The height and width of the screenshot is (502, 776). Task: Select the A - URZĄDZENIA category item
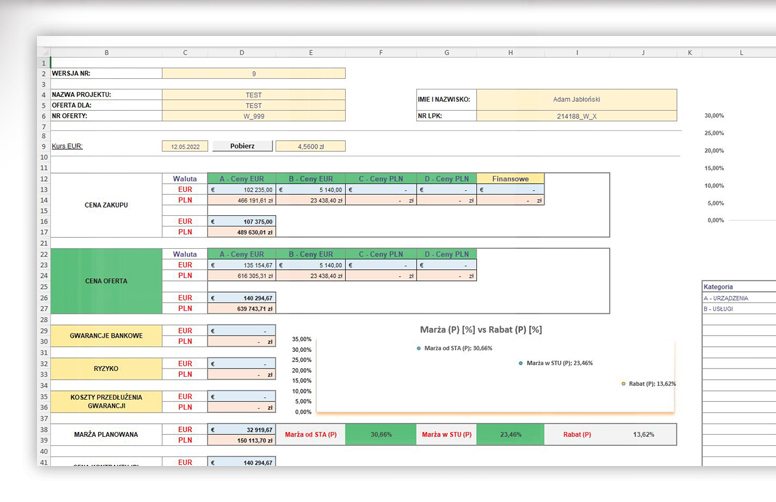point(726,298)
